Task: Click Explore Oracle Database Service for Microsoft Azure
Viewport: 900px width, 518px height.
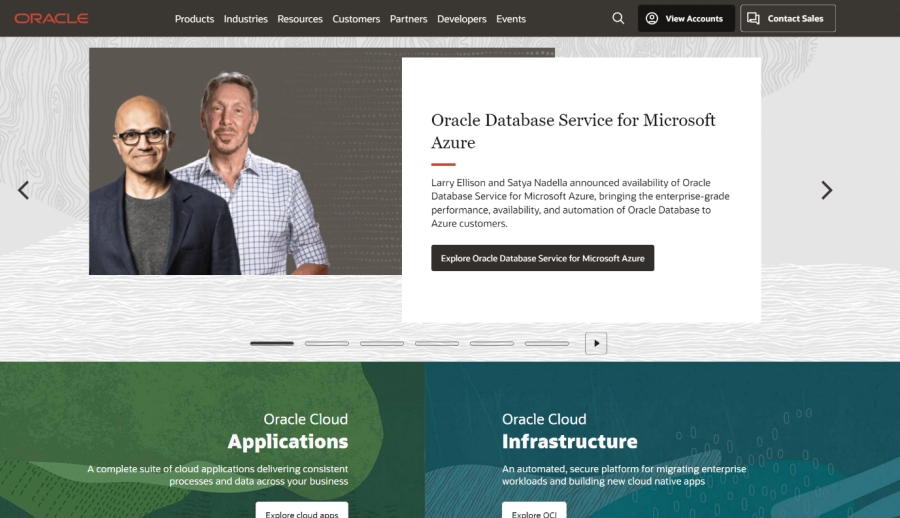Action: click(543, 258)
